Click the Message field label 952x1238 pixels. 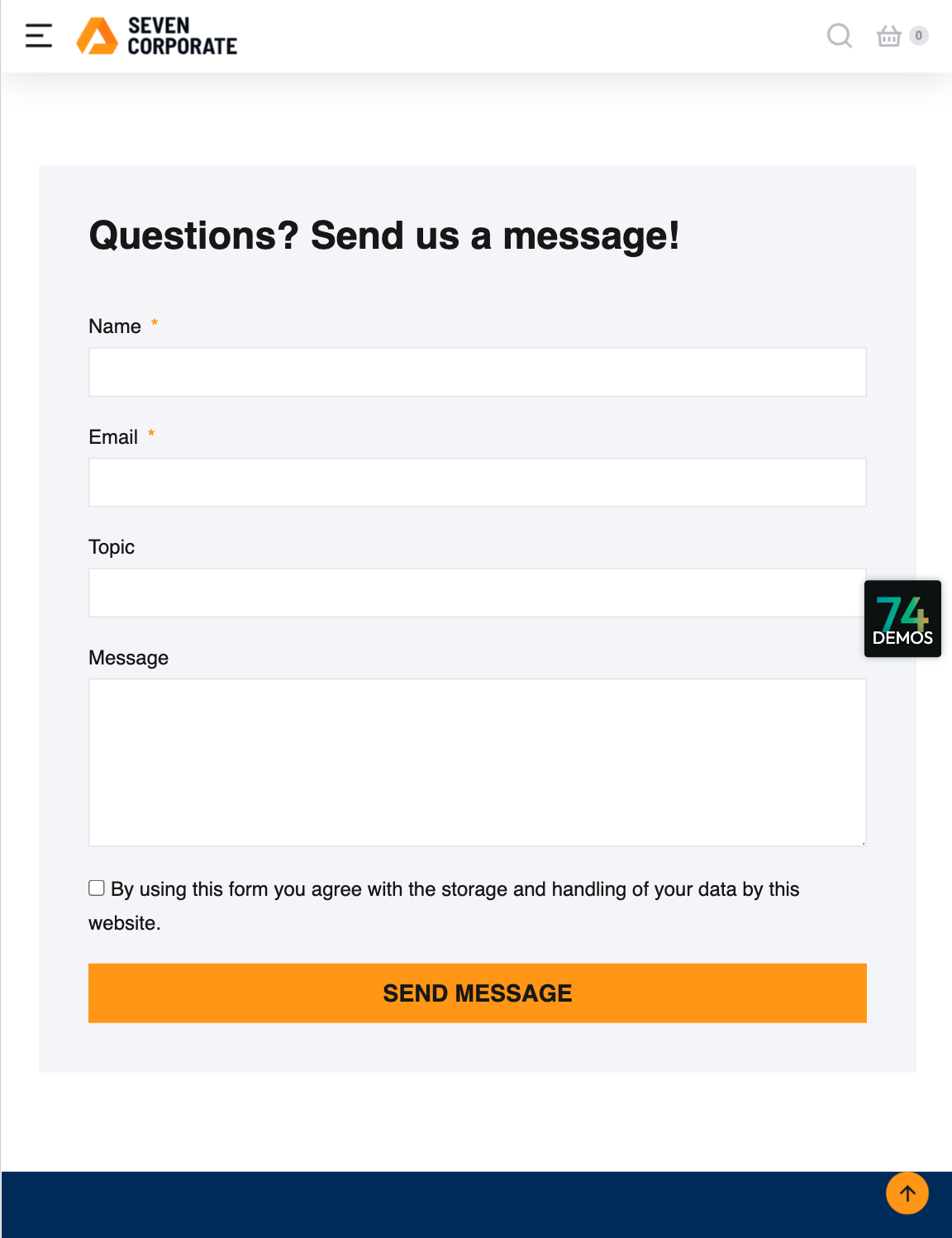pos(128,658)
